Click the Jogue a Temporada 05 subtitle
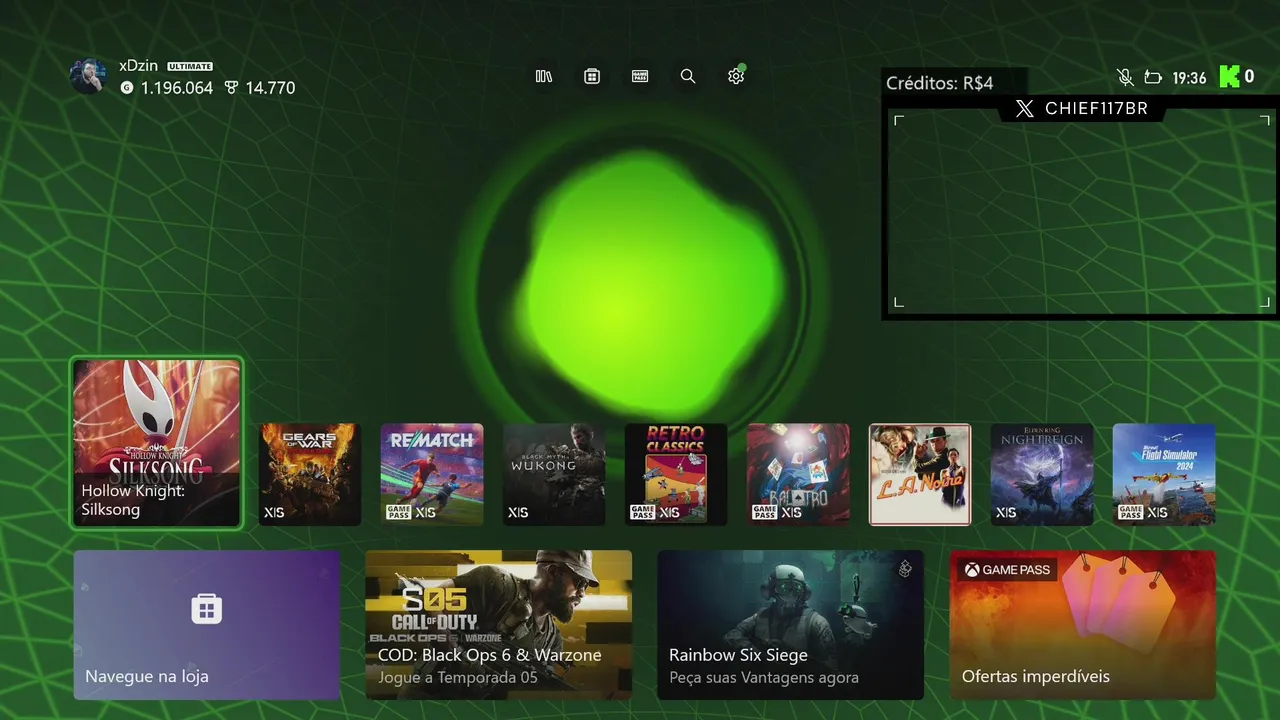The width and height of the screenshot is (1280, 720). pos(458,677)
